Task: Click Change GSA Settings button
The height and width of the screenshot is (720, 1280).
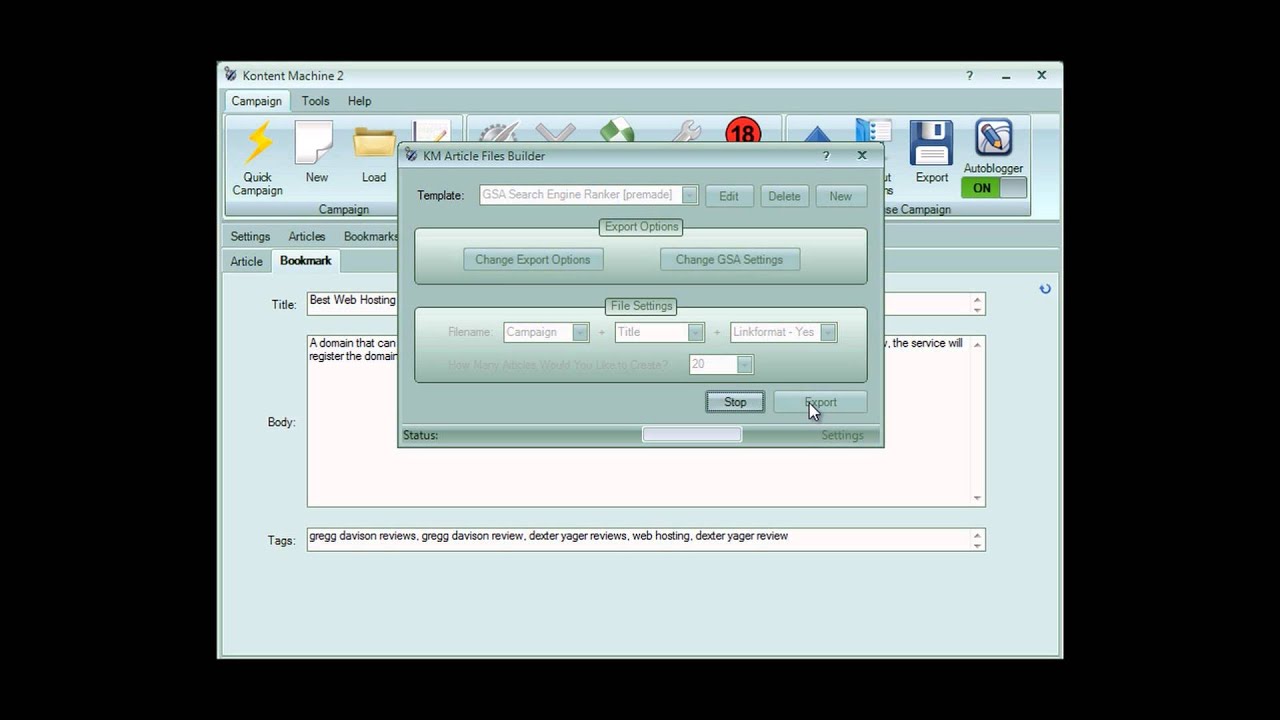Action: [729, 260]
